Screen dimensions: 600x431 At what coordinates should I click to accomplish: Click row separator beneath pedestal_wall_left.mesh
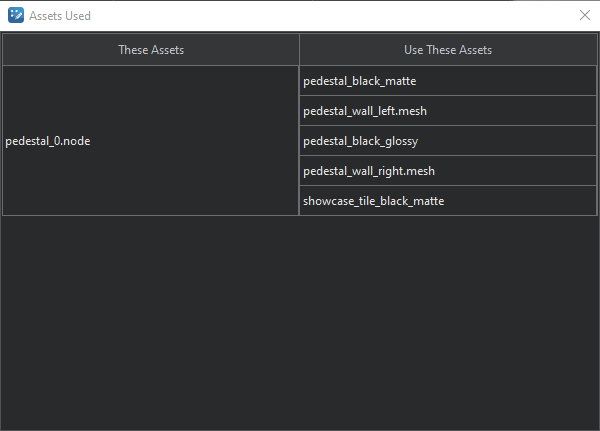pyautogui.click(x=441, y=126)
